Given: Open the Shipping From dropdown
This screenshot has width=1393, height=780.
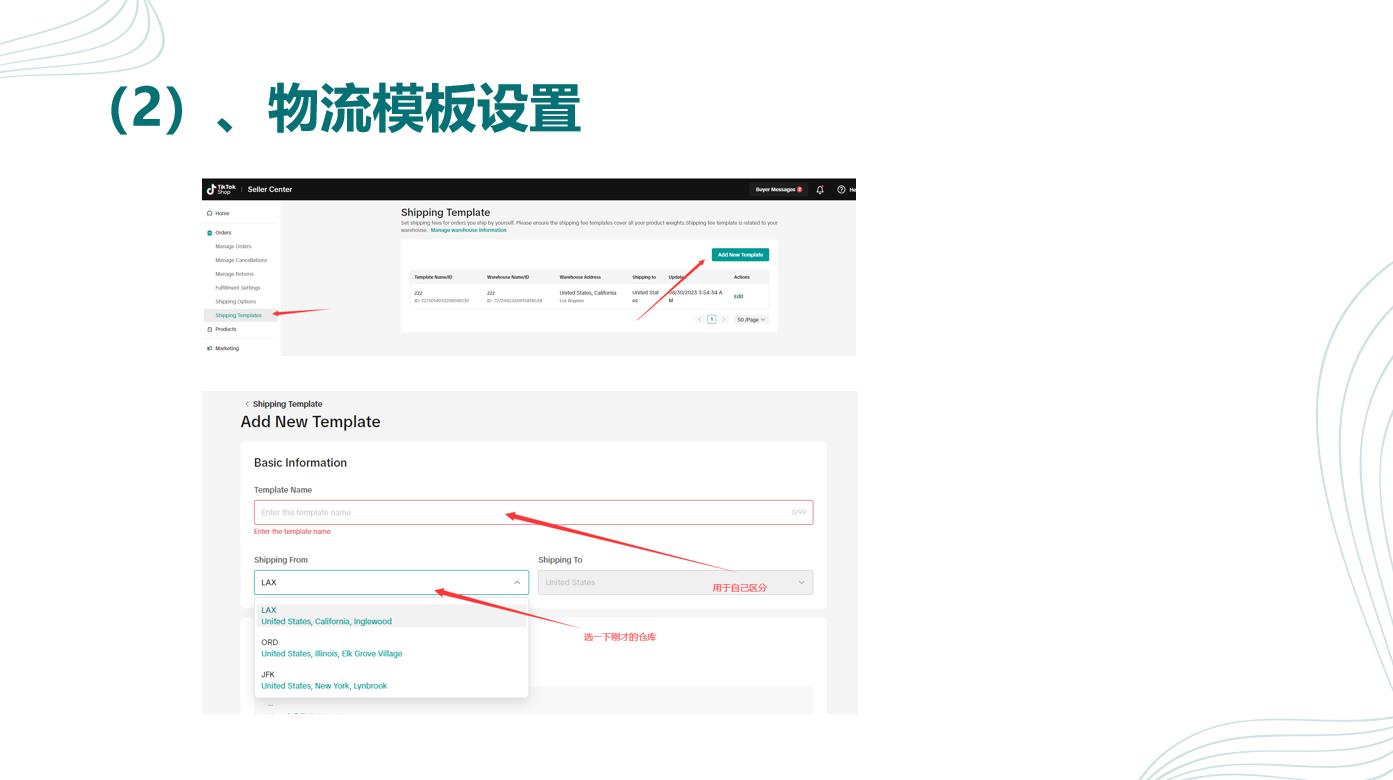Looking at the screenshot, I should point(391,582).
